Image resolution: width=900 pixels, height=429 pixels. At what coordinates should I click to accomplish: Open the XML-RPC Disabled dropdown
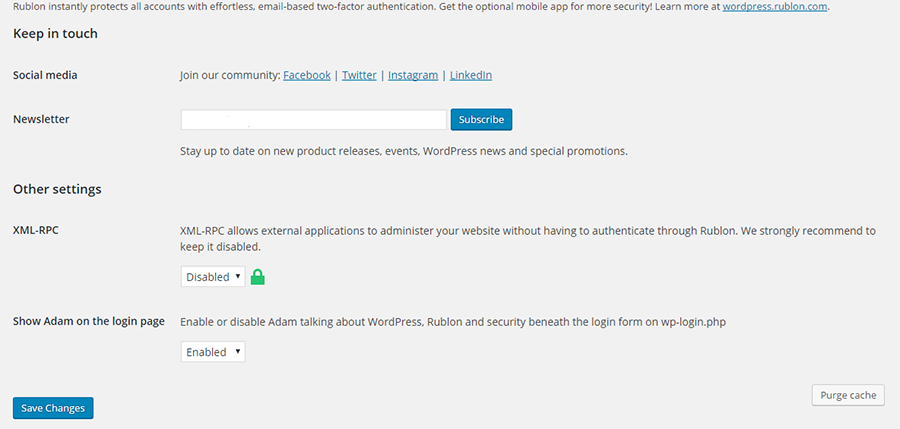point(213,277)
